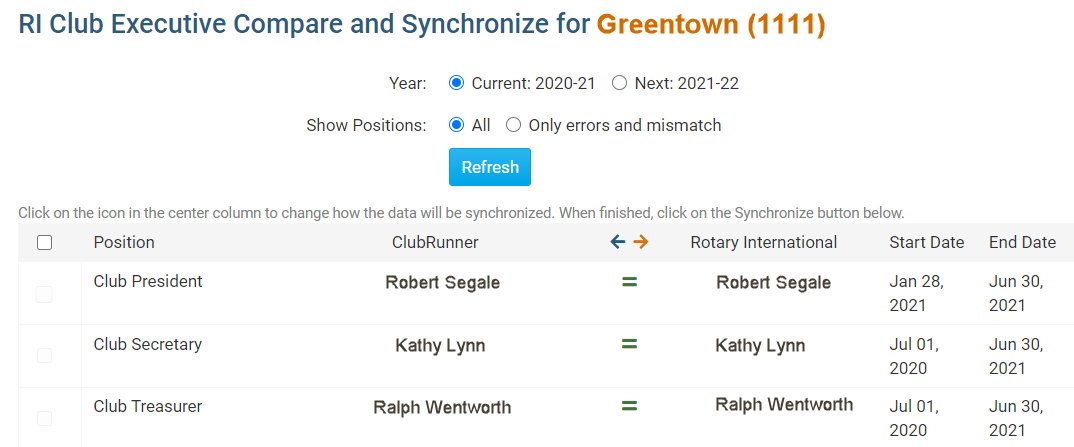
Task: Tick the select-all checkbox in table header
Action: [45, 242]
